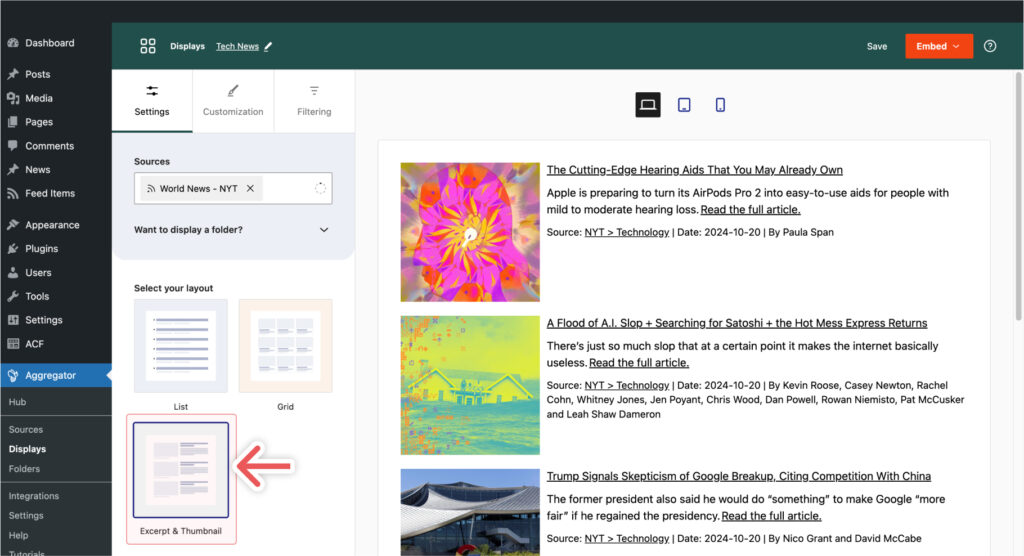The height and width of the screenshot is (556, 1024).
Task: Switch to the Customization tab
Action: pyautogui.click(x=233, y=101)
